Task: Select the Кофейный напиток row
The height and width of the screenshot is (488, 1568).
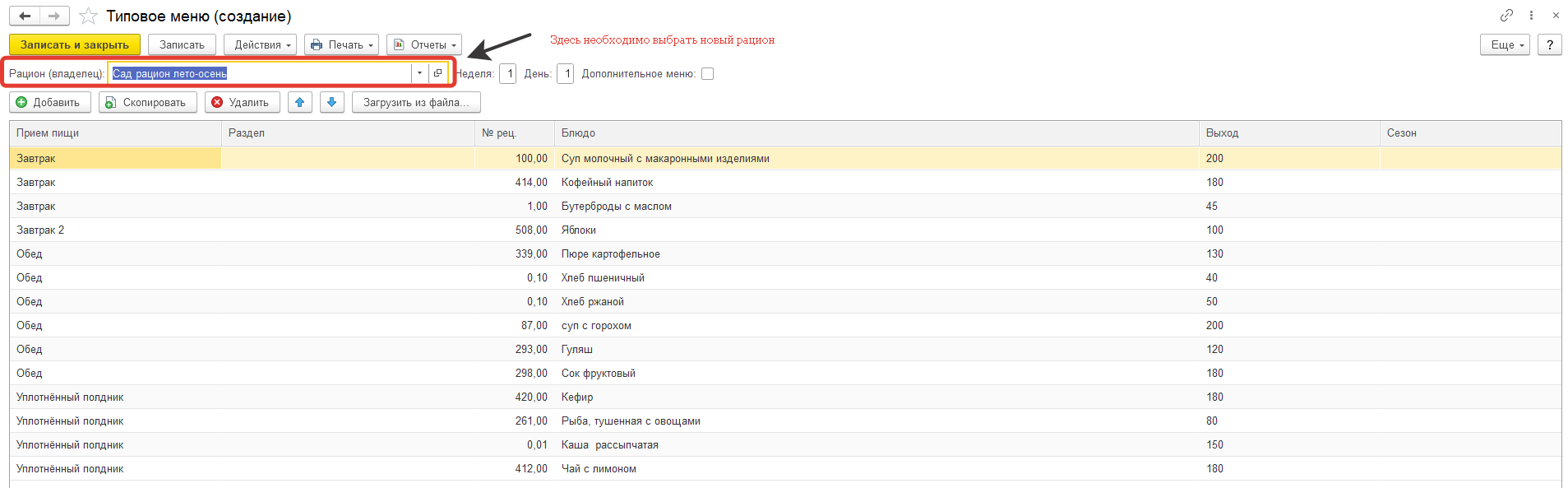Action: click(x=607, y=183)
